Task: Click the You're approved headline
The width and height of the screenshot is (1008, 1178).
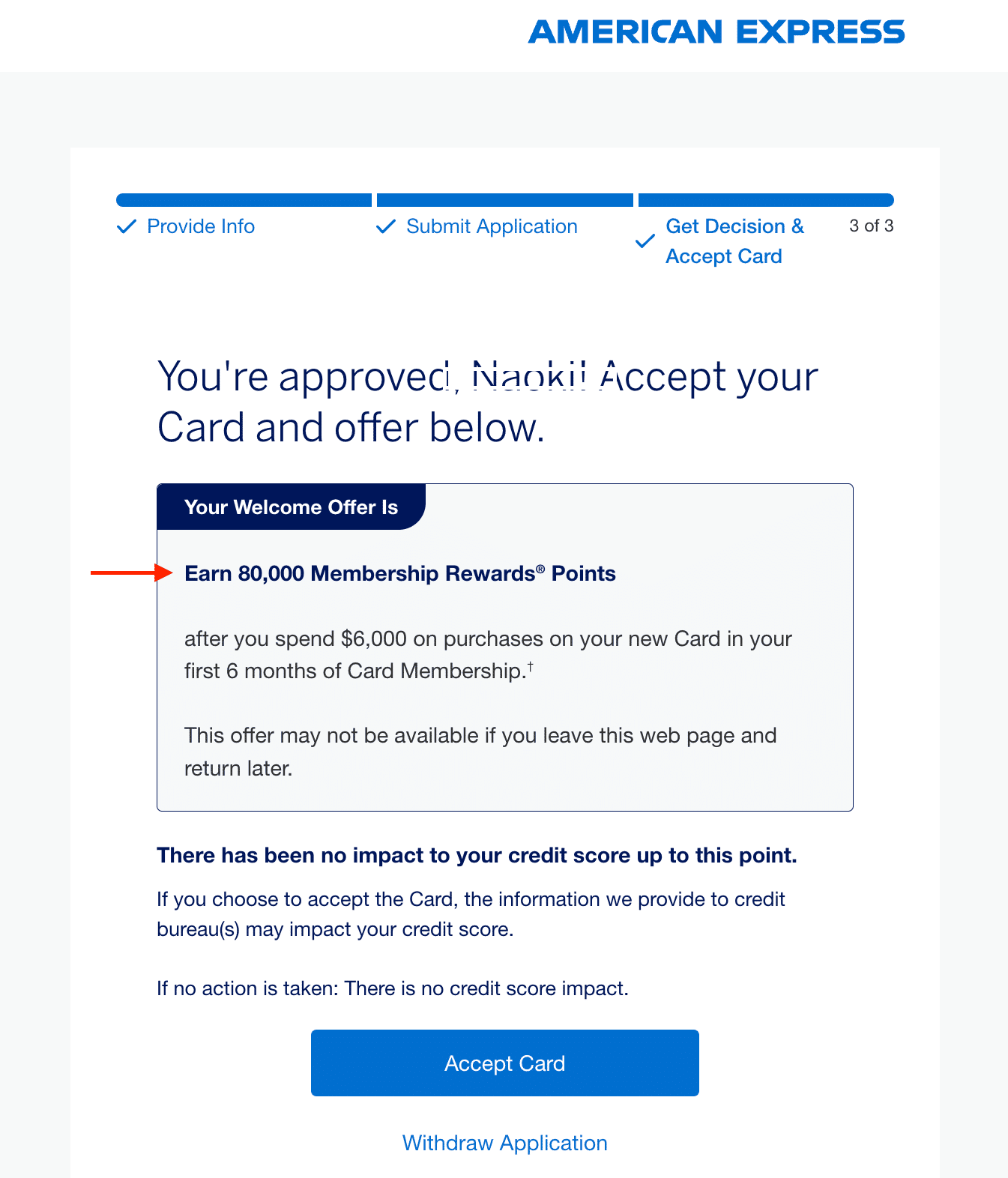Action: [487, 402]
